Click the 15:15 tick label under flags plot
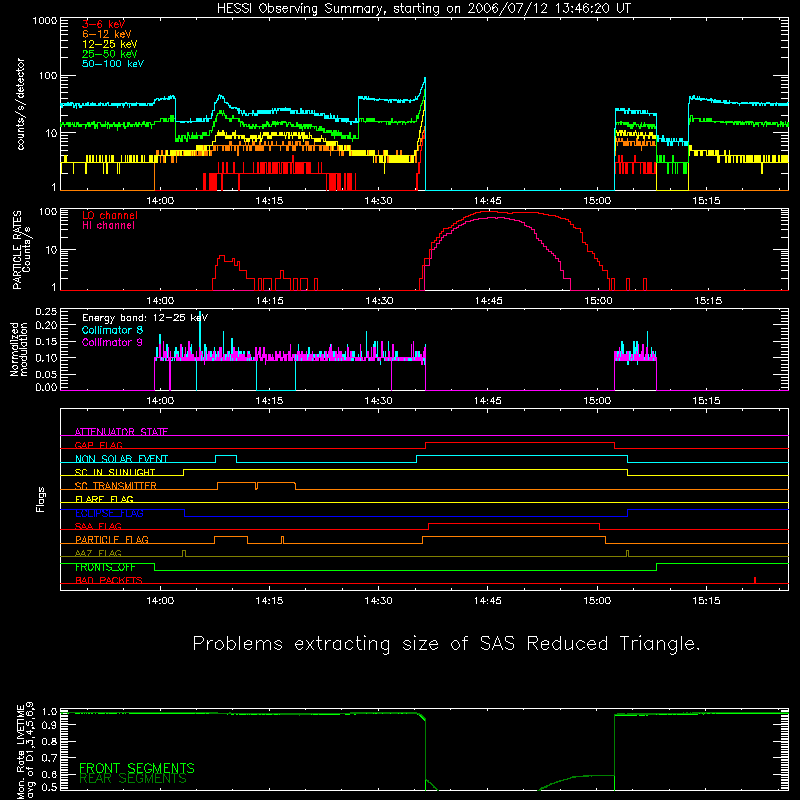 pyautogui.click(x=707, y=601)
